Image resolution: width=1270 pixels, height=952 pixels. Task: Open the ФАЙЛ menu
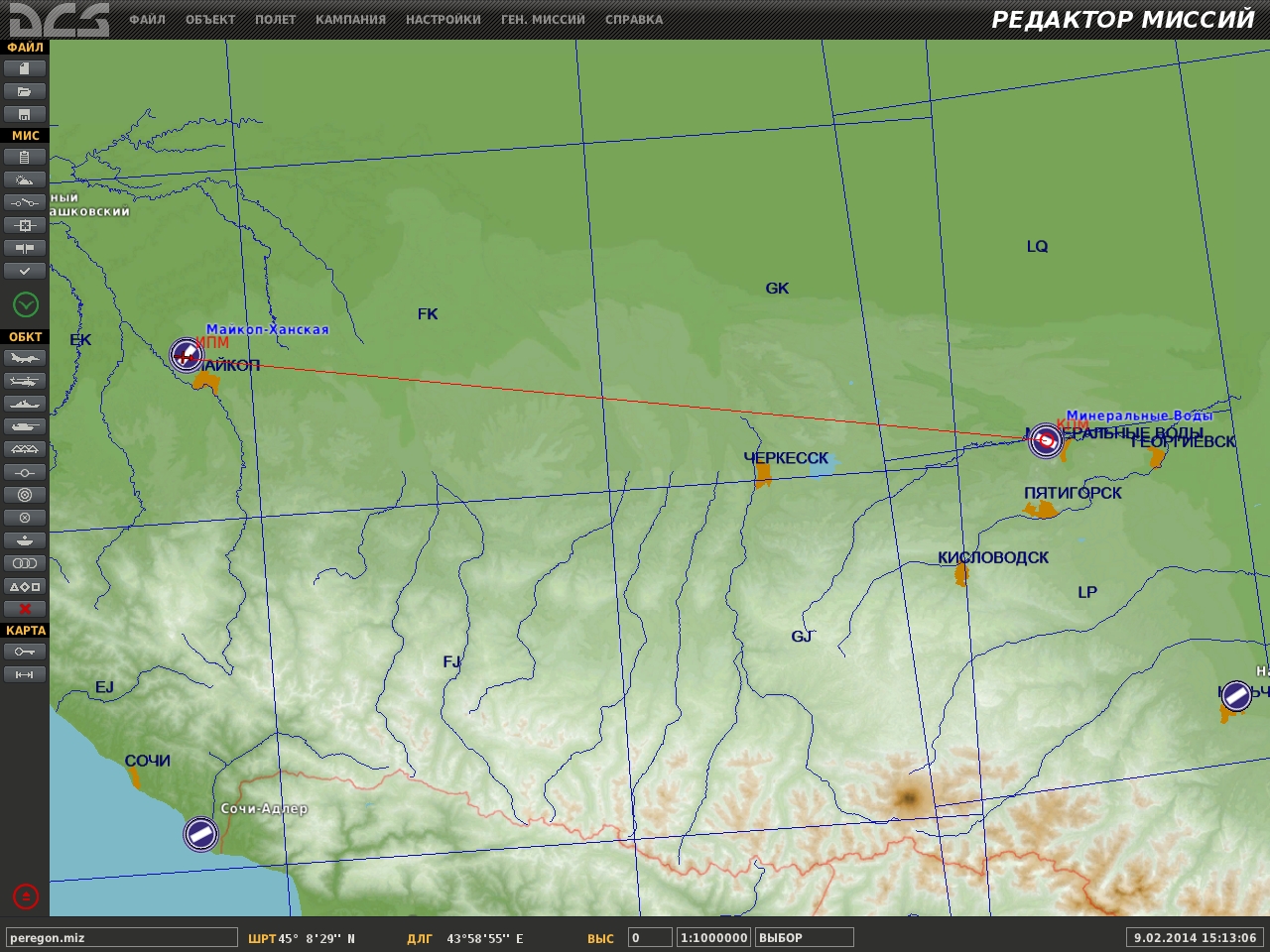[147, 20]
